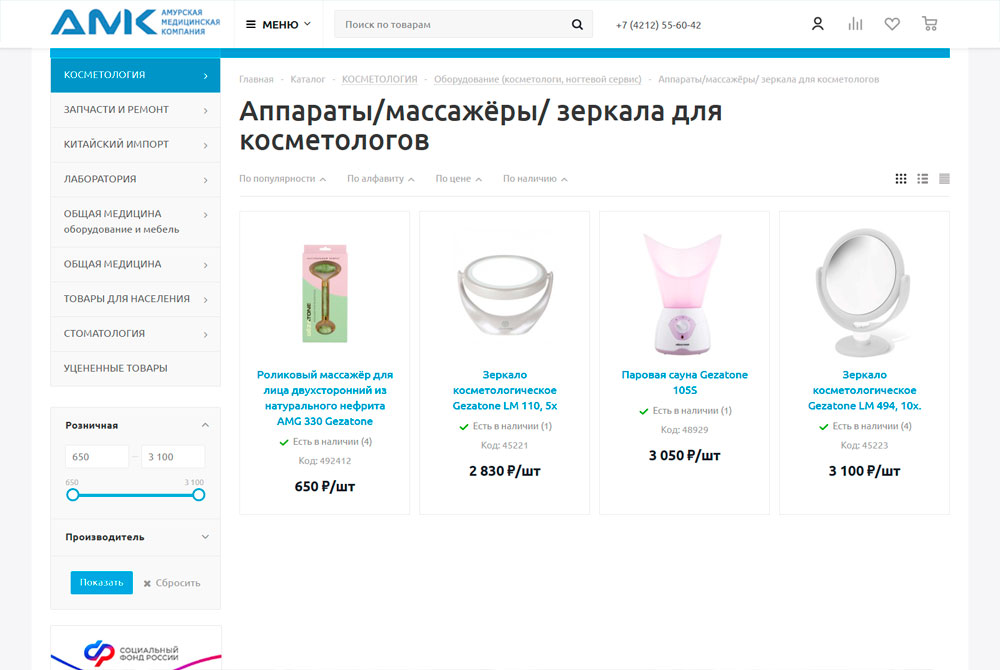Open the ЛАБОРАТОРИЯ category
The width and height of the screenshot is (1000, 670).
135,180
